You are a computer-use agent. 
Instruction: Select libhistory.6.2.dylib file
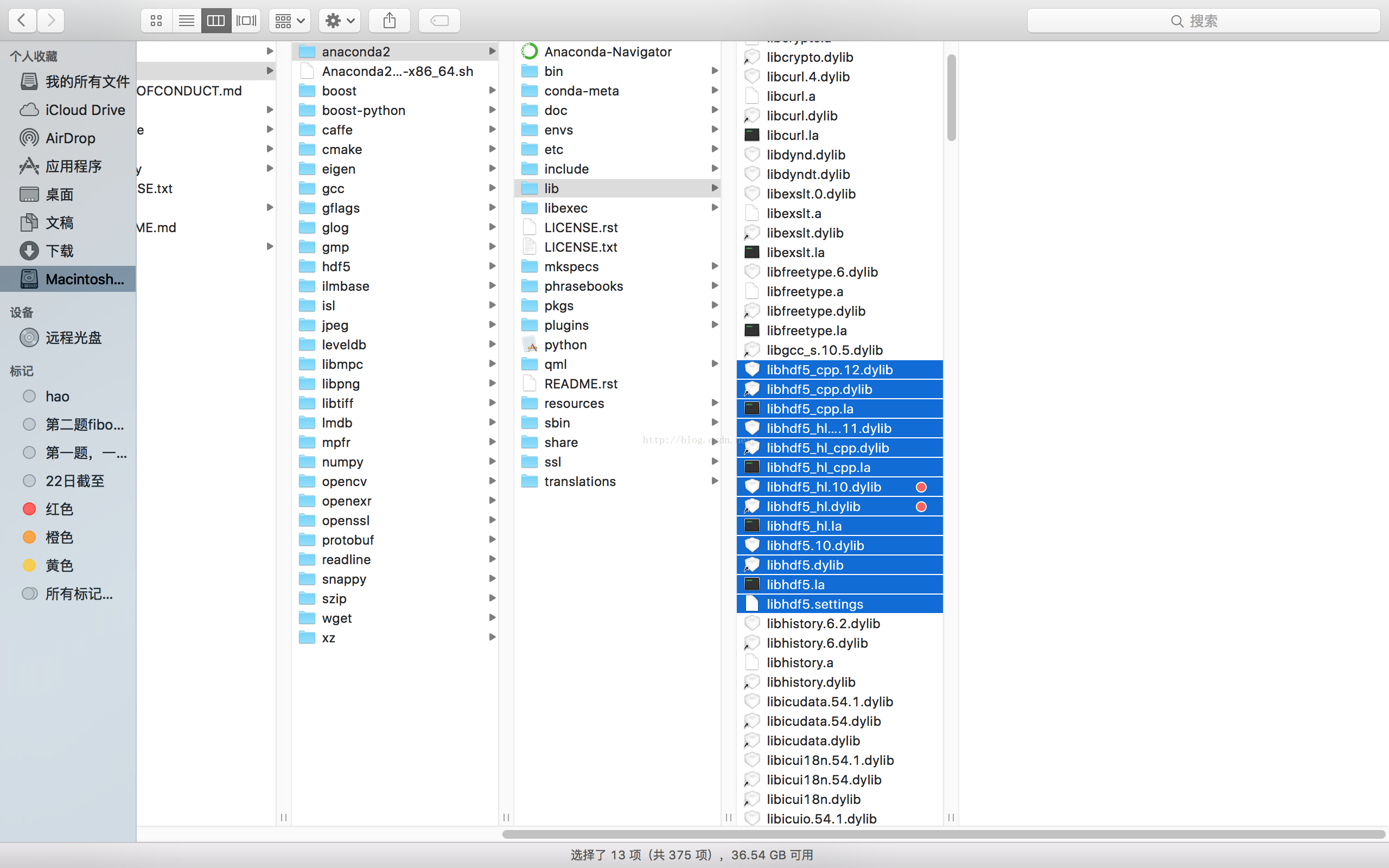pos(840,623)
